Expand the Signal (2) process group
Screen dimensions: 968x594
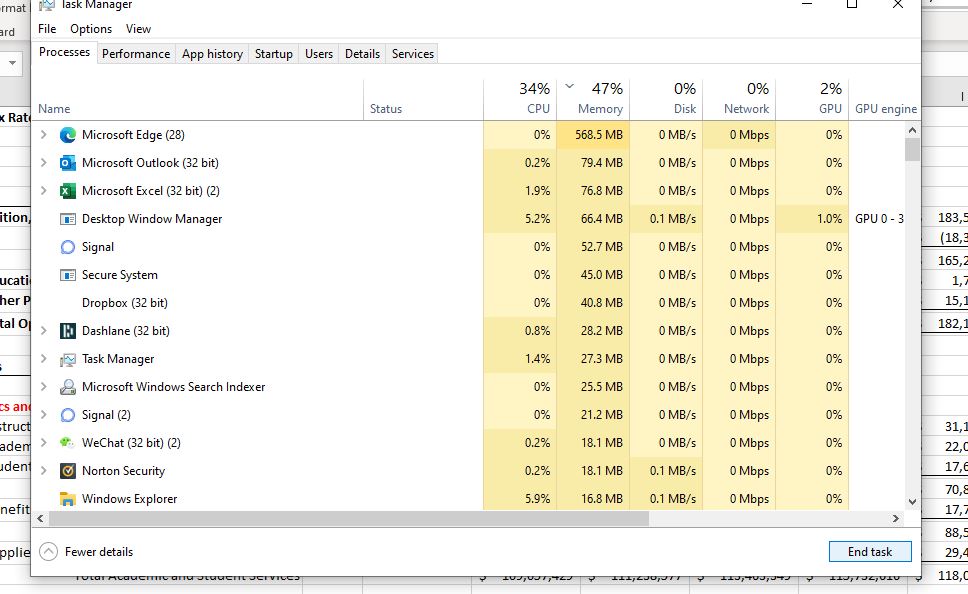pos(43,414)
